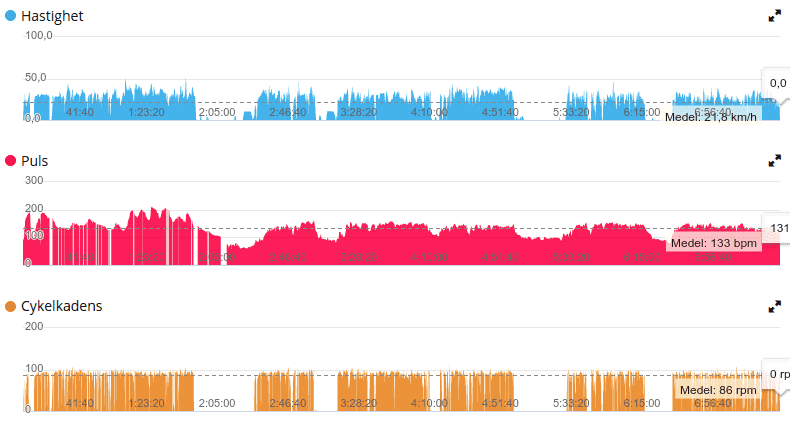This screenshot has height=424, width=808.
Task: Click the 0,0 value tooltip on Hastighet chart
Action: [x=777, y=83]
